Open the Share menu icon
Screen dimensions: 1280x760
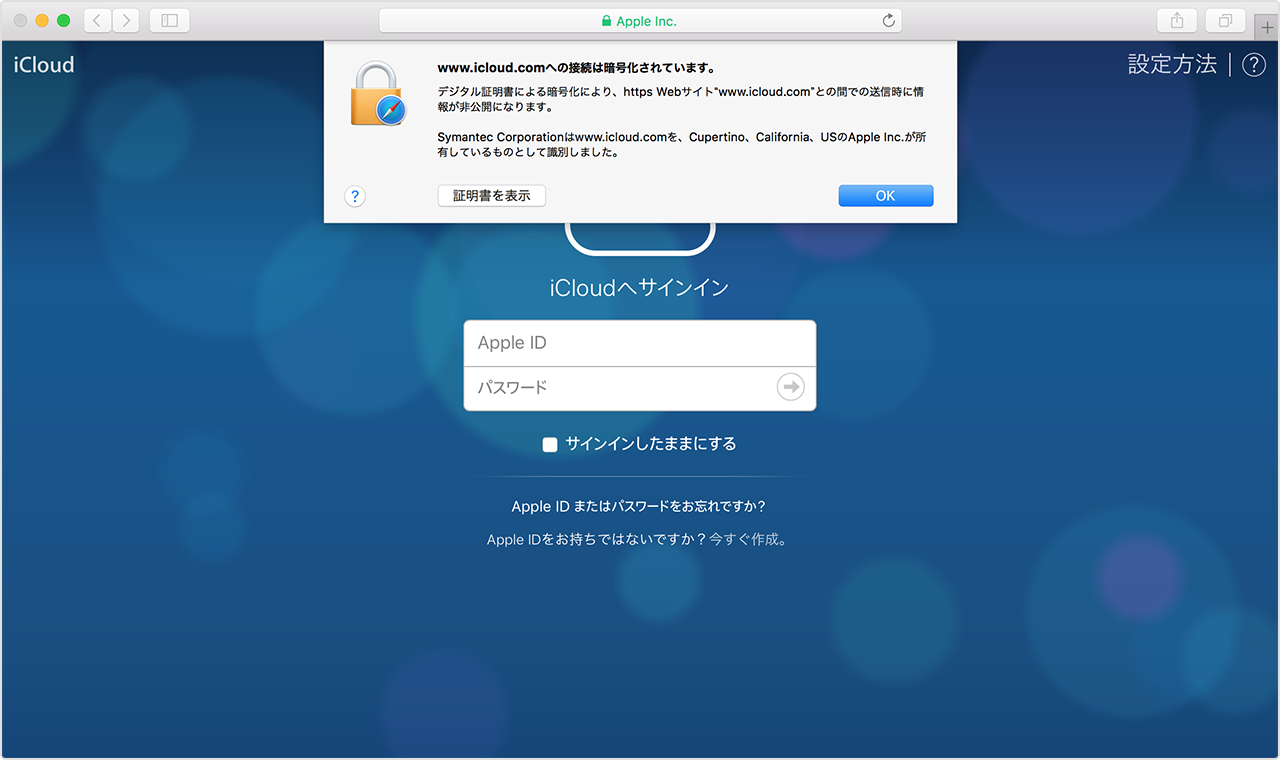tap(1176, 20)
